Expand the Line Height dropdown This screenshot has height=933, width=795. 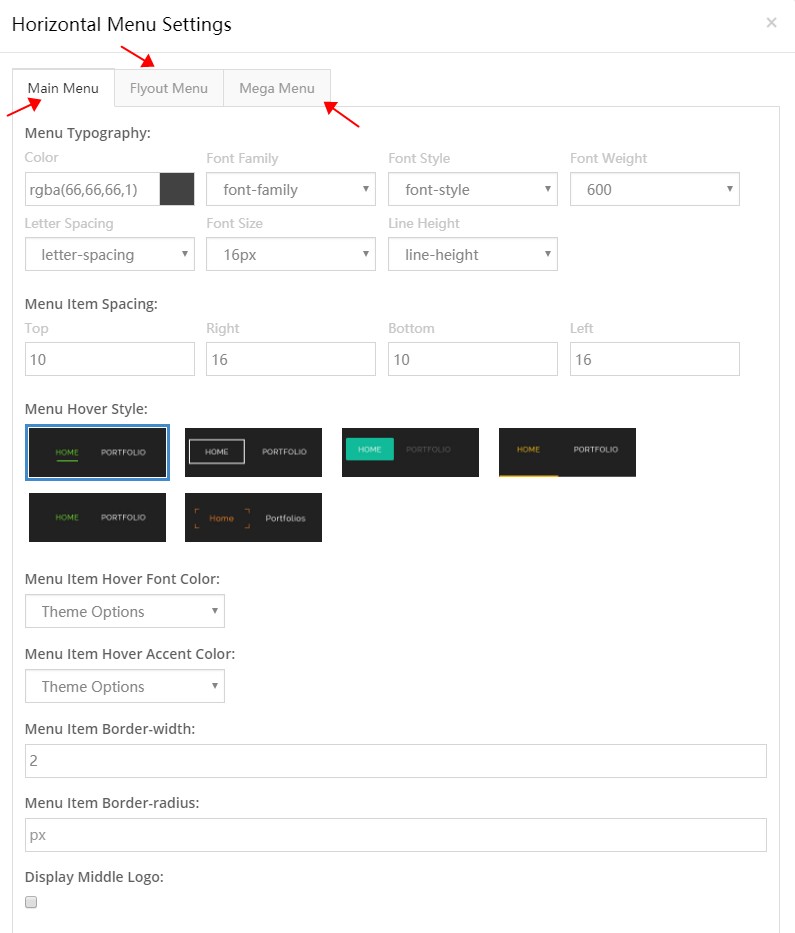[x=472, y=254]
